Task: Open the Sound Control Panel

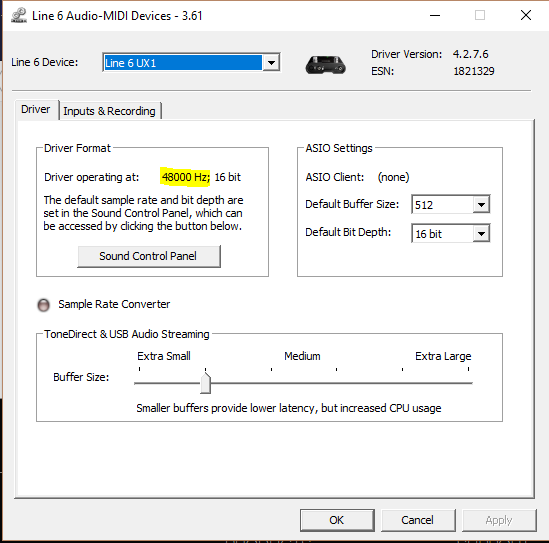Action: (x=149, y=256)
